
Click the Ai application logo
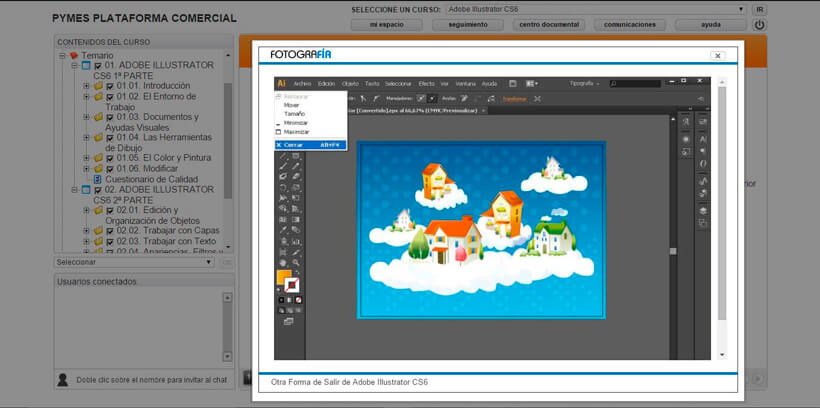(281, 84)
